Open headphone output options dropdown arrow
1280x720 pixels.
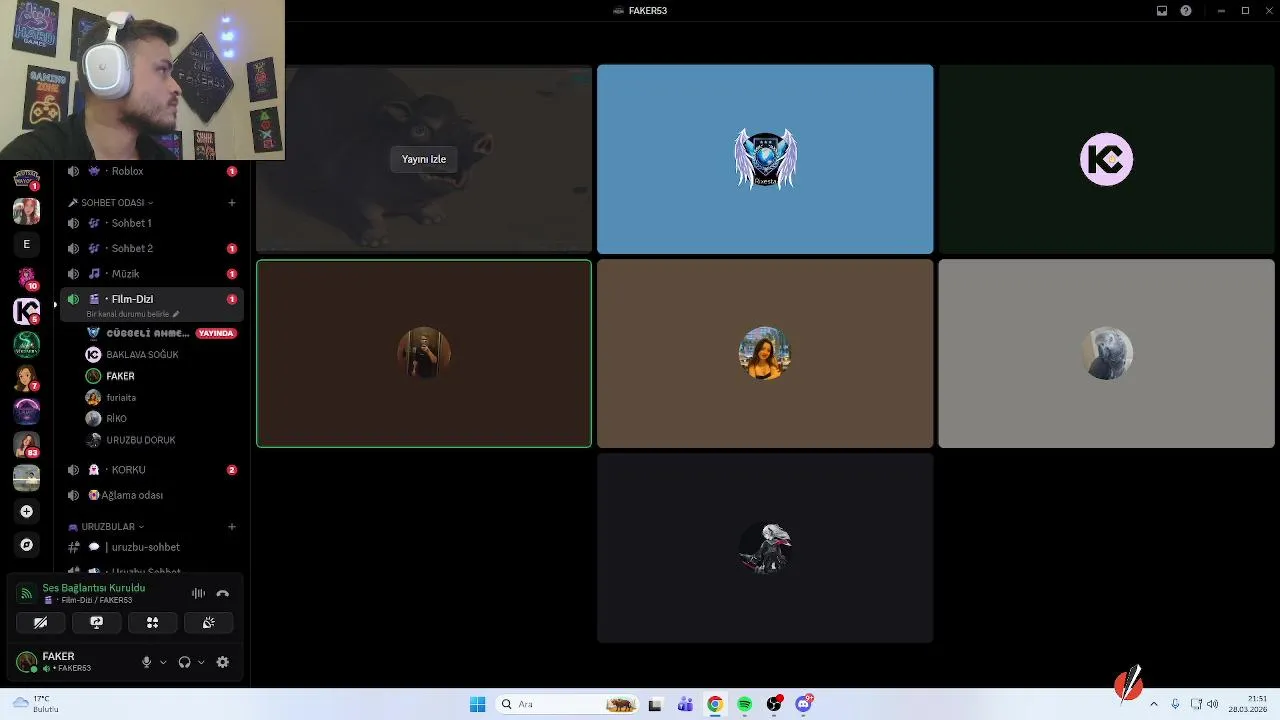[x=201, y=662]
